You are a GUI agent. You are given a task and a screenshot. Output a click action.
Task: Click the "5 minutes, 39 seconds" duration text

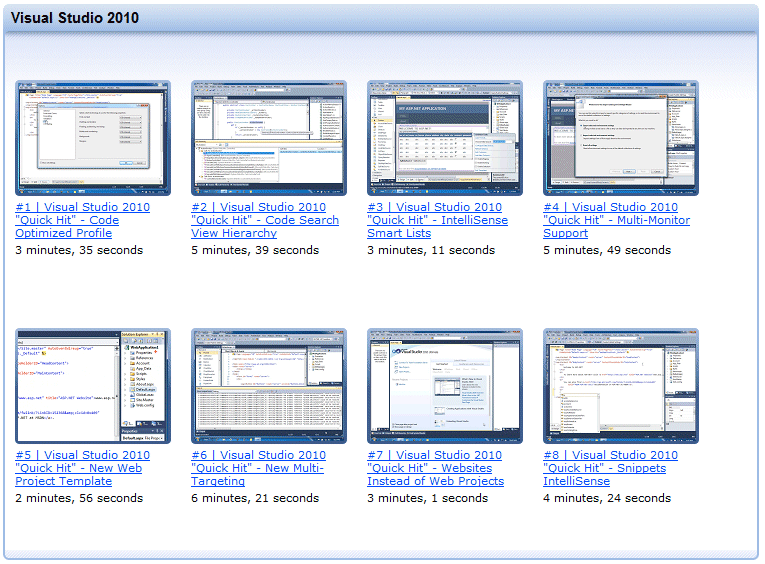[255, 250]
